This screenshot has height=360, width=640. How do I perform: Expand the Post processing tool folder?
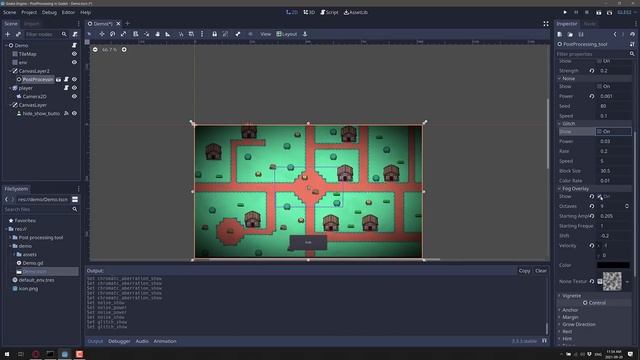click(10, 238)
